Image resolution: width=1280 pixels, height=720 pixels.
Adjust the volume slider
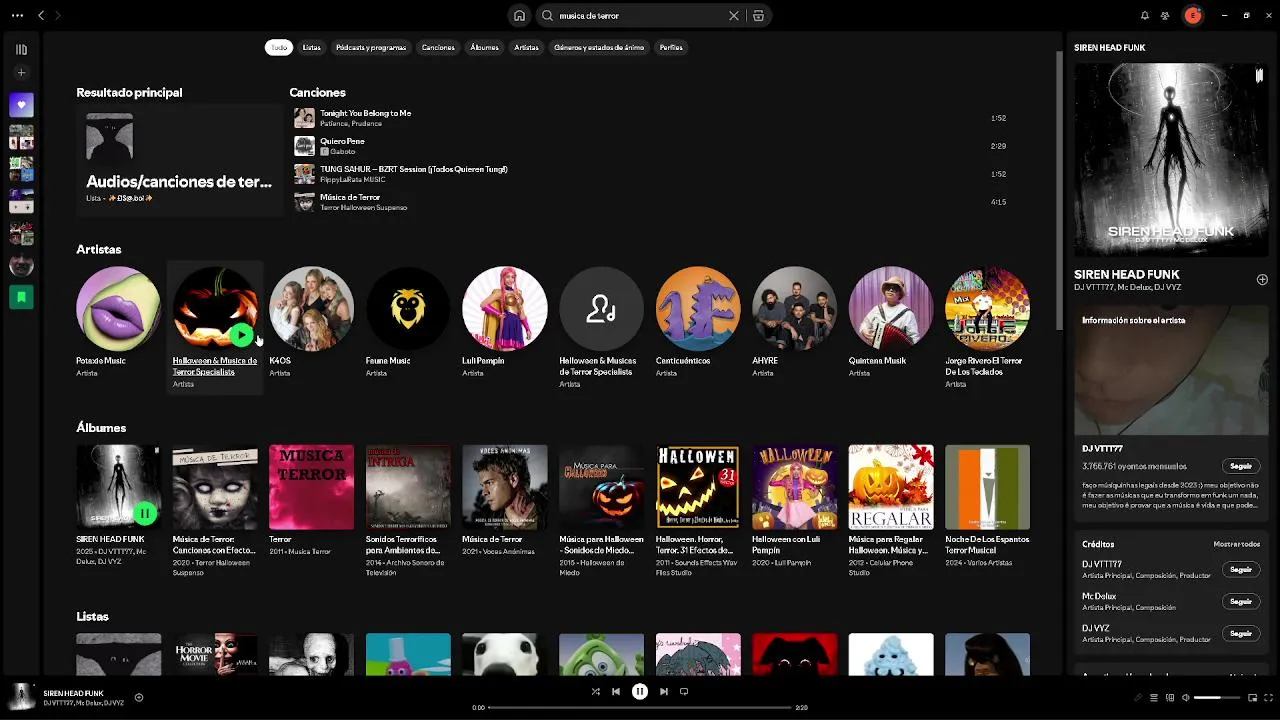point(1216,698)
